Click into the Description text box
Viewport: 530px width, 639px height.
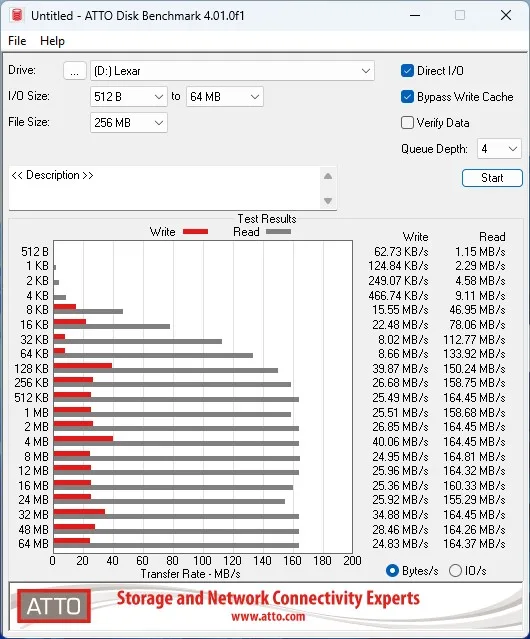(x=165, y=187)
